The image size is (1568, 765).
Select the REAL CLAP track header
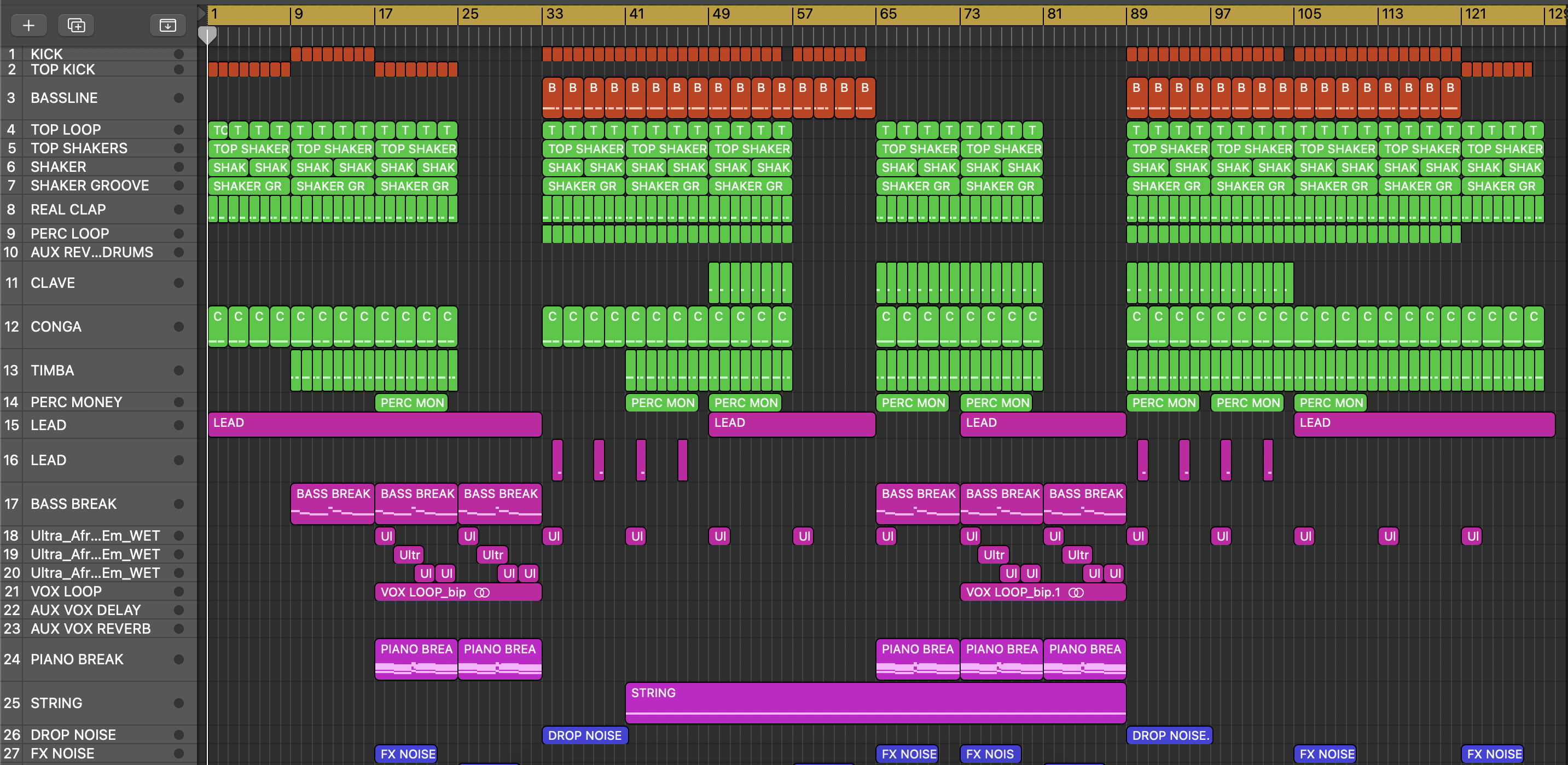pos(98,210)
